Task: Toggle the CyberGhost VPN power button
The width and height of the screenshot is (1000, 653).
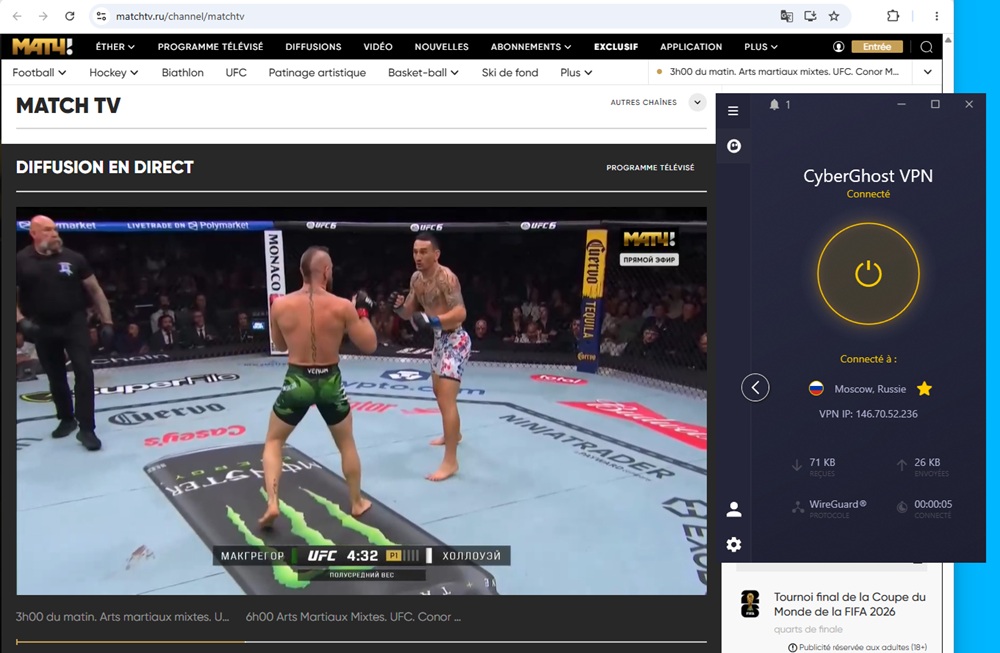Action: [868, 274]
